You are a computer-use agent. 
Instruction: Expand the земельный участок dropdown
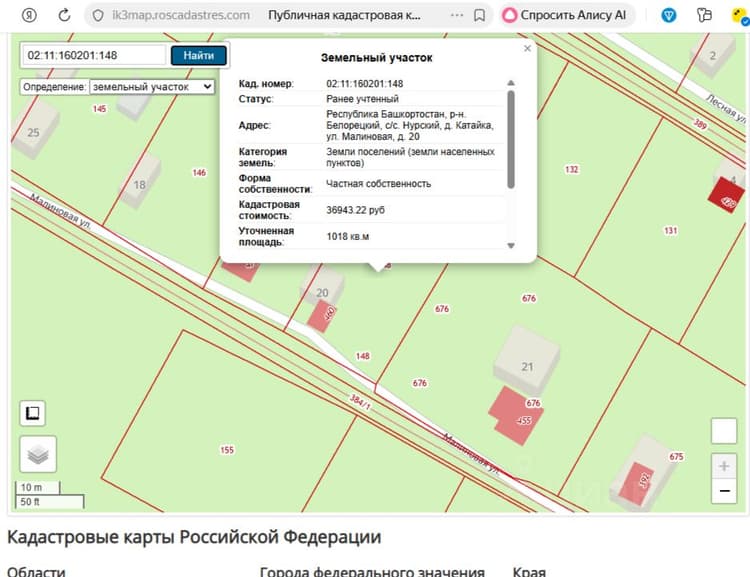click(x=152, y=87)
